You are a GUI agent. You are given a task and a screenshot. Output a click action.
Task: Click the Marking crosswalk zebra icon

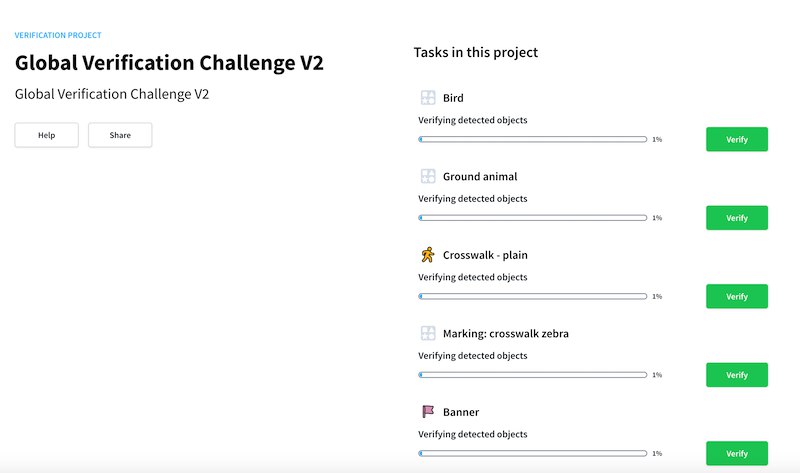click(x=428, y=333)
